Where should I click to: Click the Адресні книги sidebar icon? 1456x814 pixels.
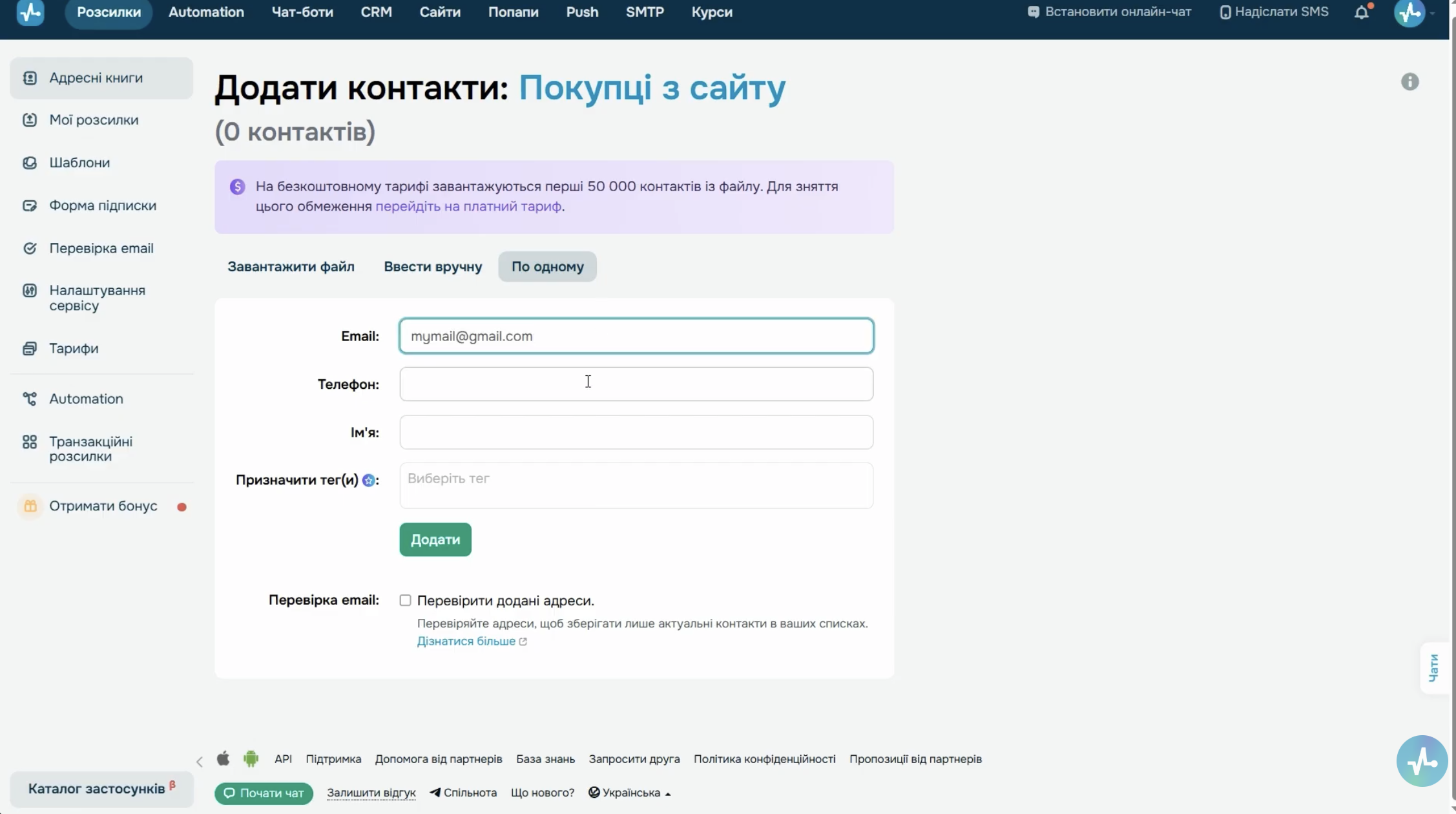[30, 78]
